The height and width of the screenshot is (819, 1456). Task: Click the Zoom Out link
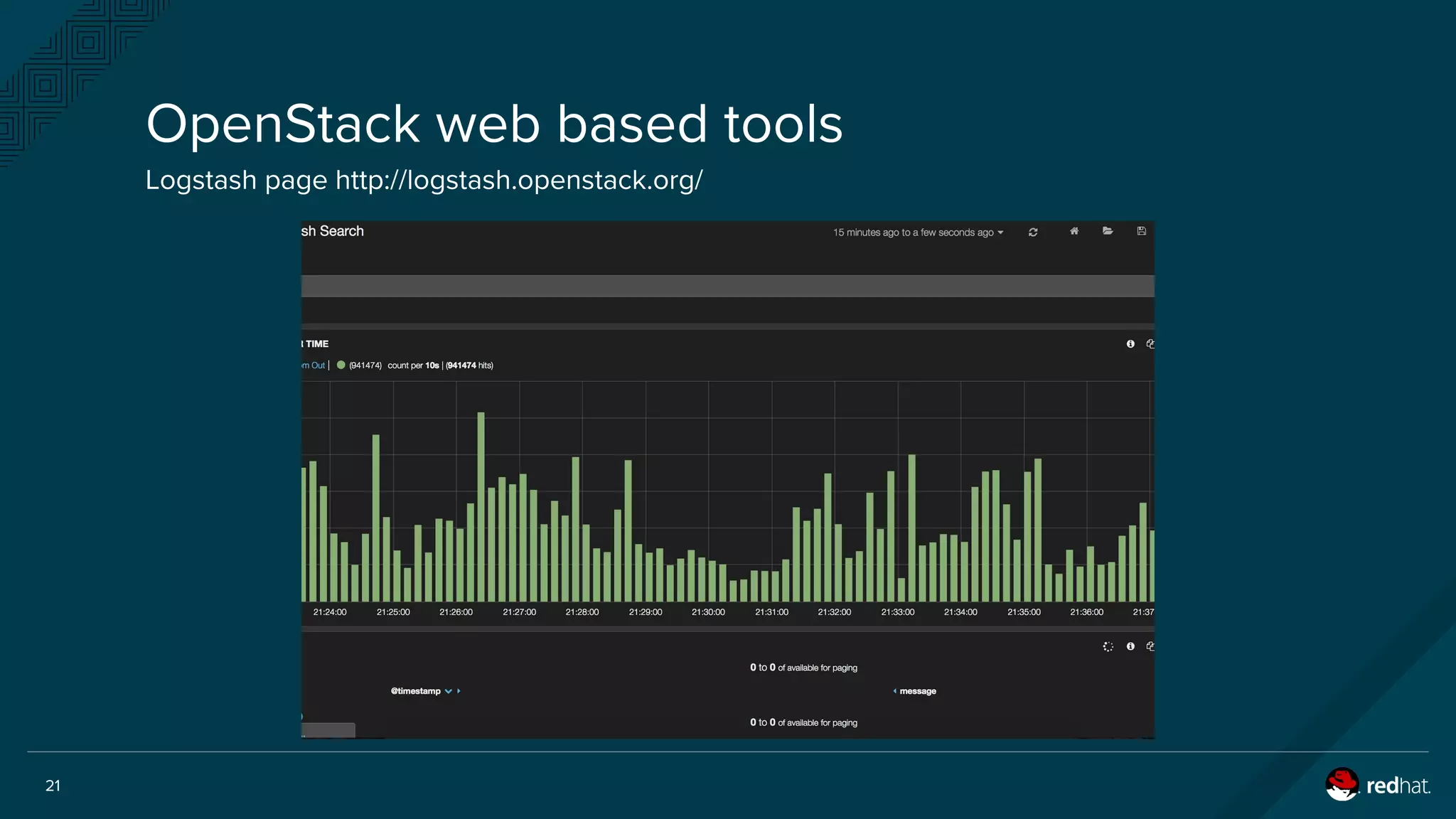[313, 365]
